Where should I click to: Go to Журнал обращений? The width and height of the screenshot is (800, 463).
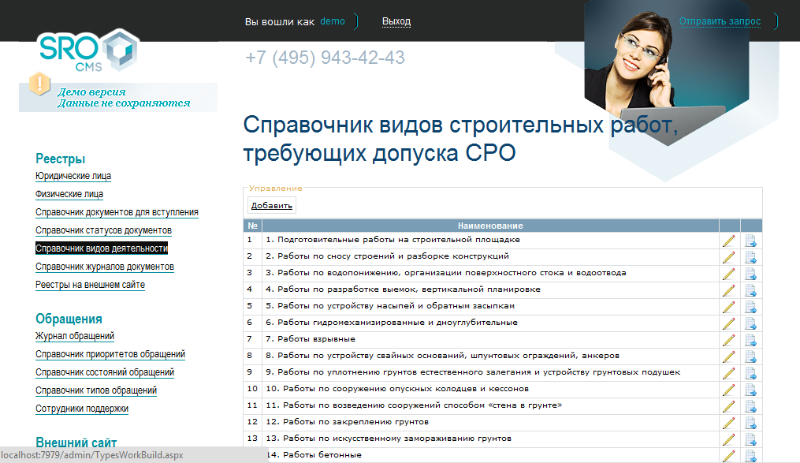[74, 336]
